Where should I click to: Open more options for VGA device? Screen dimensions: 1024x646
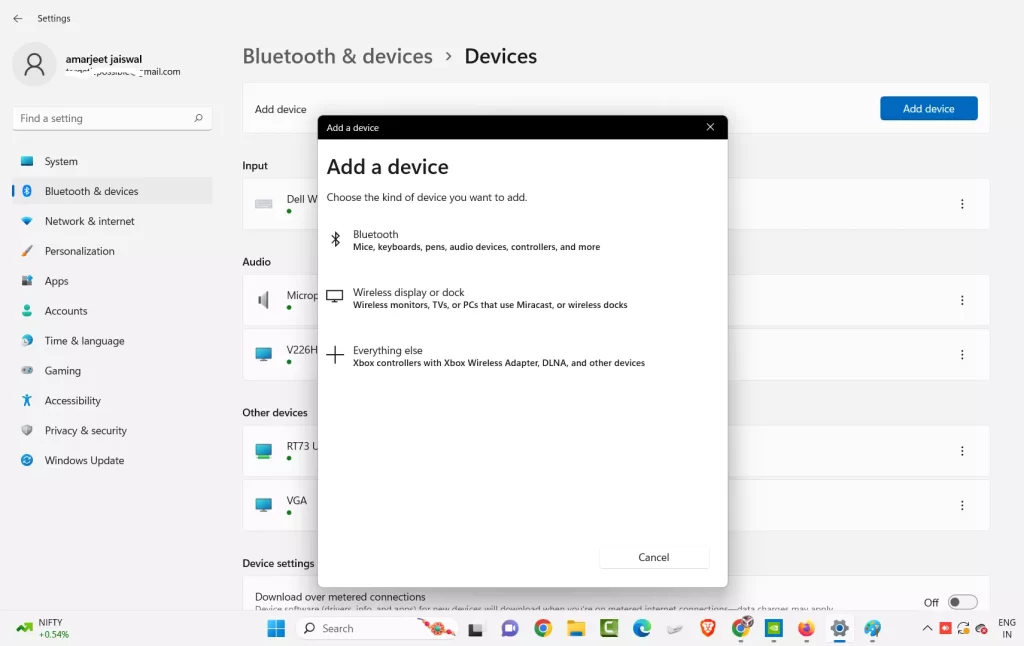962,505
